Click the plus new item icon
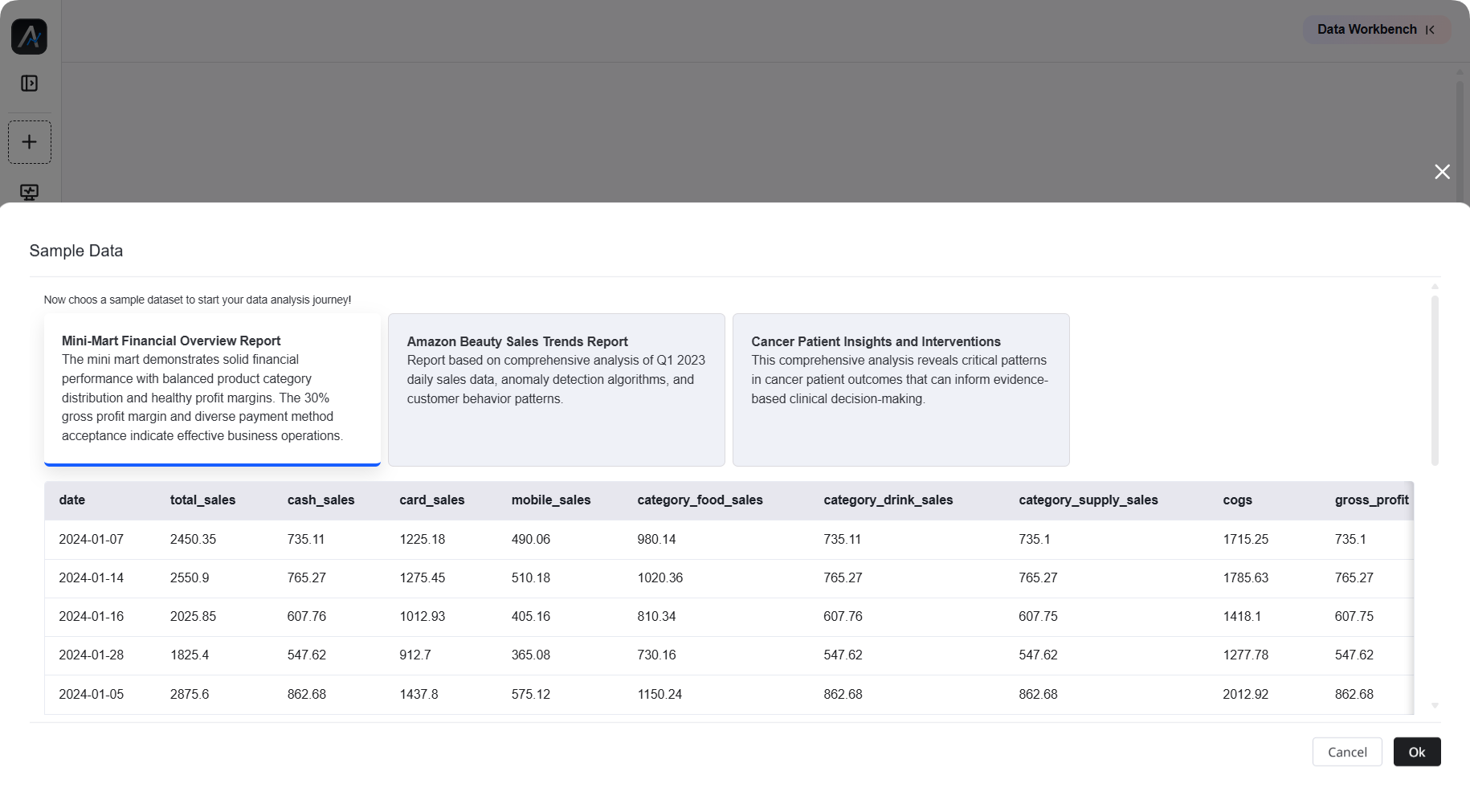Image resolution: width=1470 pixels, height=812 pixels. [30, 142]
